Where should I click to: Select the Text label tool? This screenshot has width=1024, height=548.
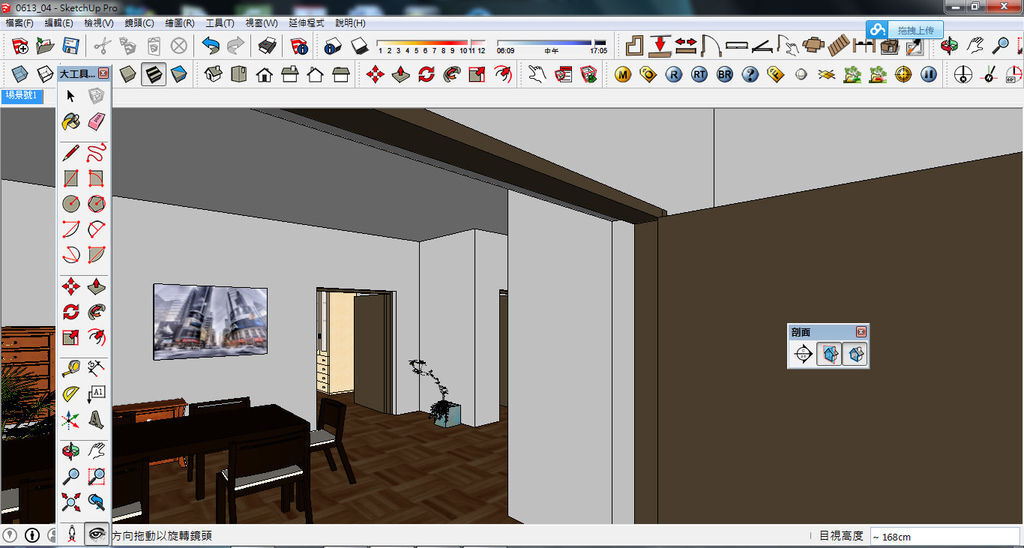coord(97,394)
